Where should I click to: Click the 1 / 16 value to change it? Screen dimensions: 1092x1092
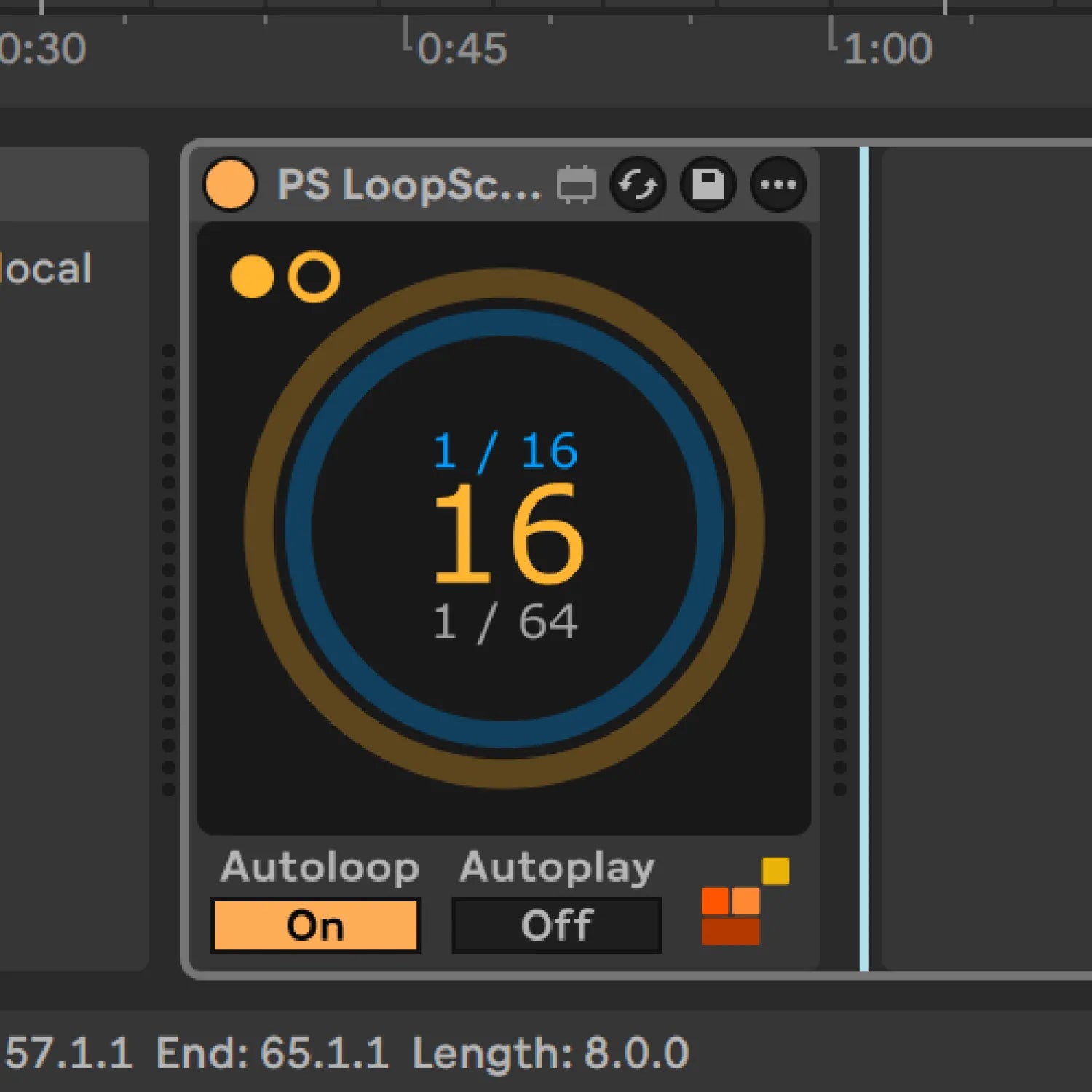[x=505, y=450]
